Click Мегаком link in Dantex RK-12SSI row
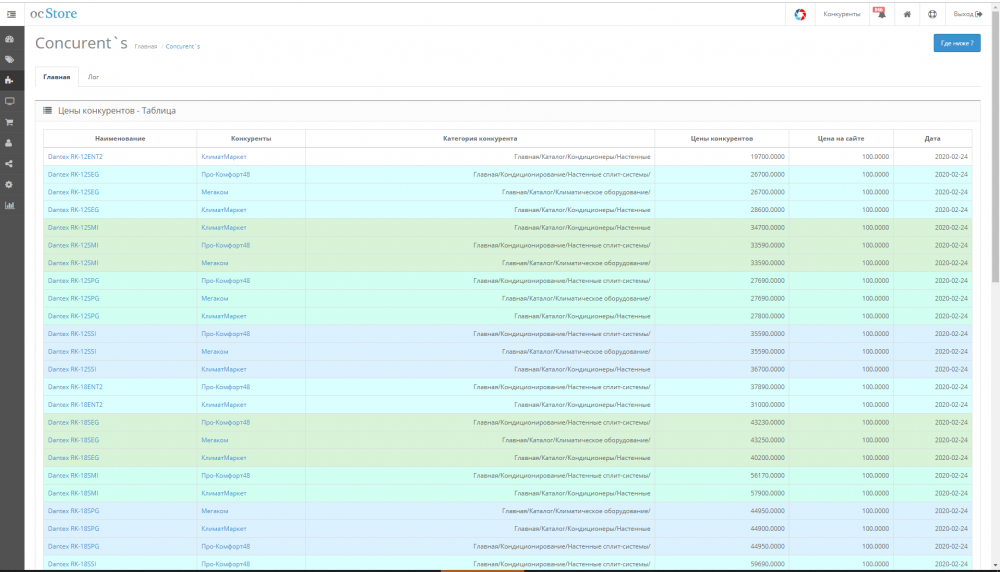The image size is (1000, 572). 215,351
